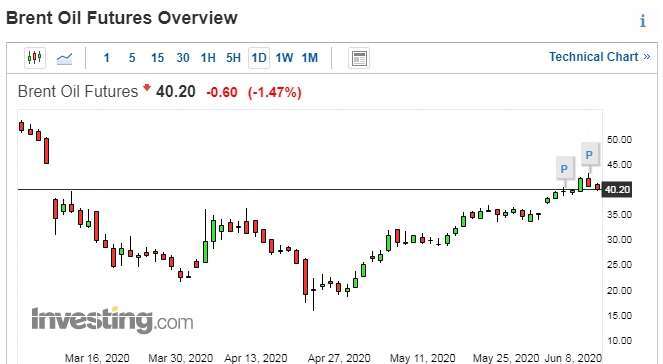Select the 1 minute interval
The width and height of the screenshot is (663, 364).
click(x=107, y=58)
